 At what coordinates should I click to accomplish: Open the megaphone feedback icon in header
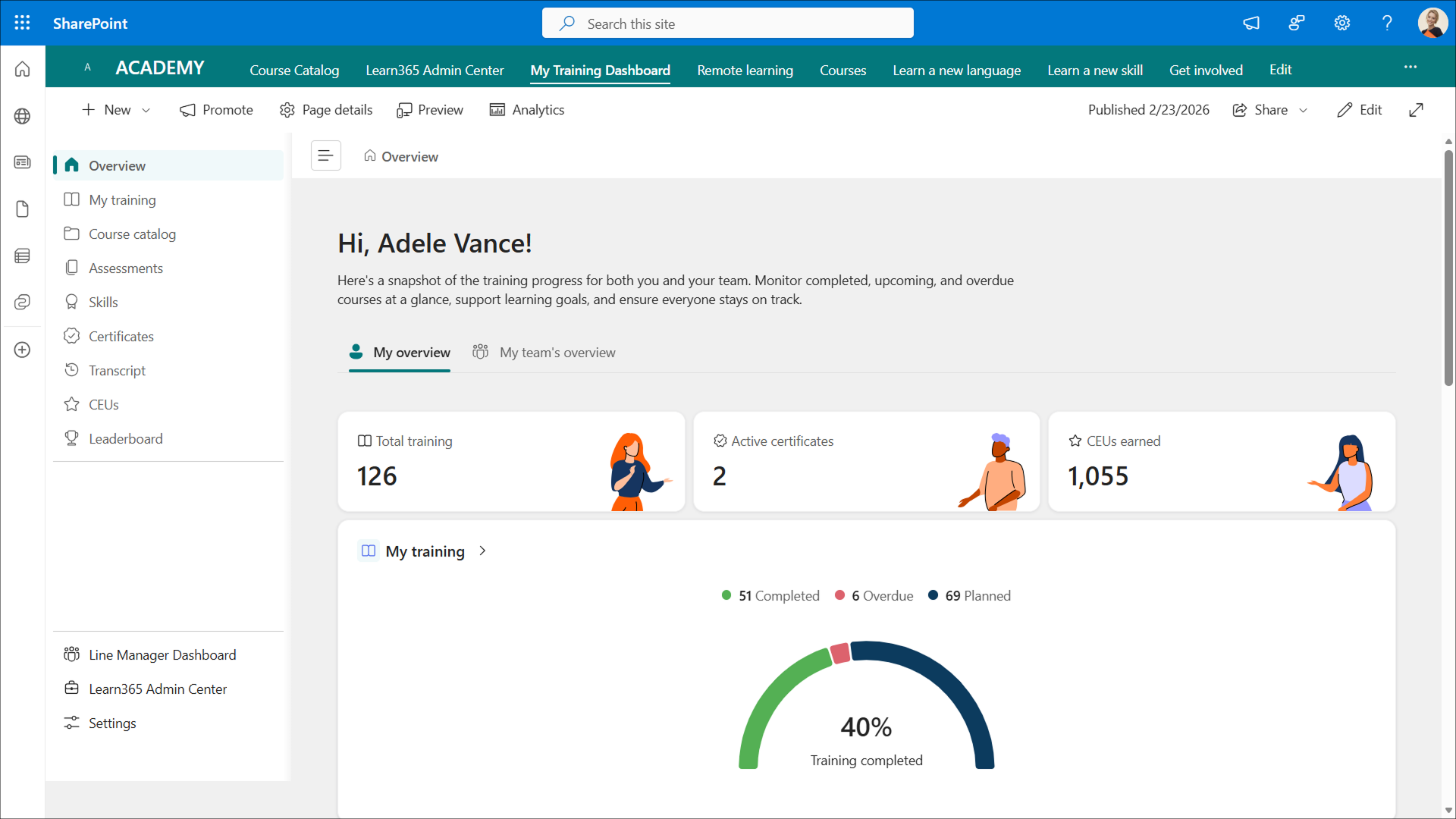tap(1251, 23)
